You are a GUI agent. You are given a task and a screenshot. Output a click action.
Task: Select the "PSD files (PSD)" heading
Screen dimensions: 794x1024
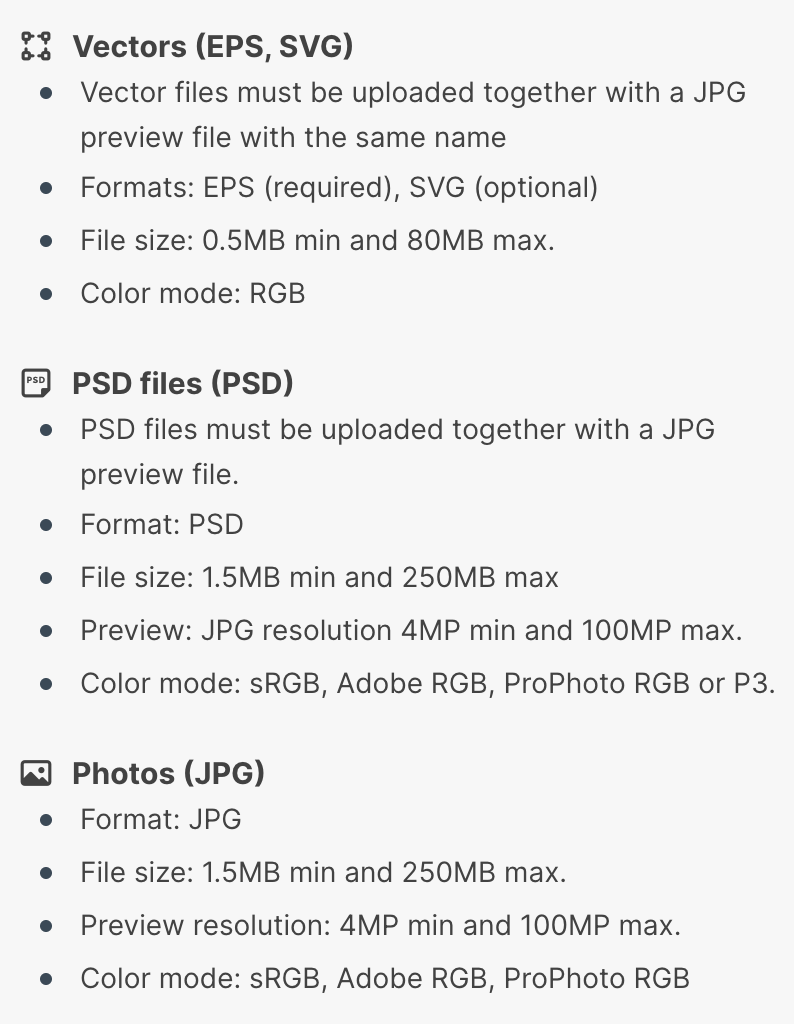182,383
